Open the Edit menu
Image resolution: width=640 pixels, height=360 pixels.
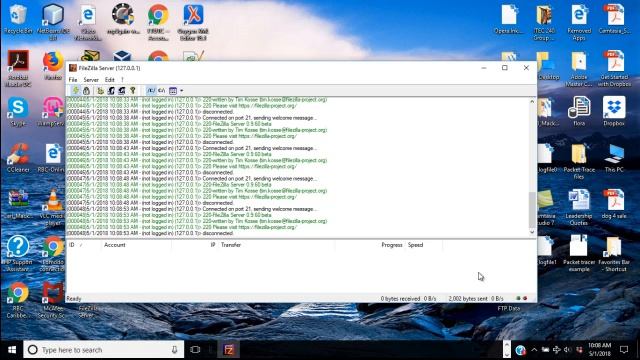pos(109,80)
